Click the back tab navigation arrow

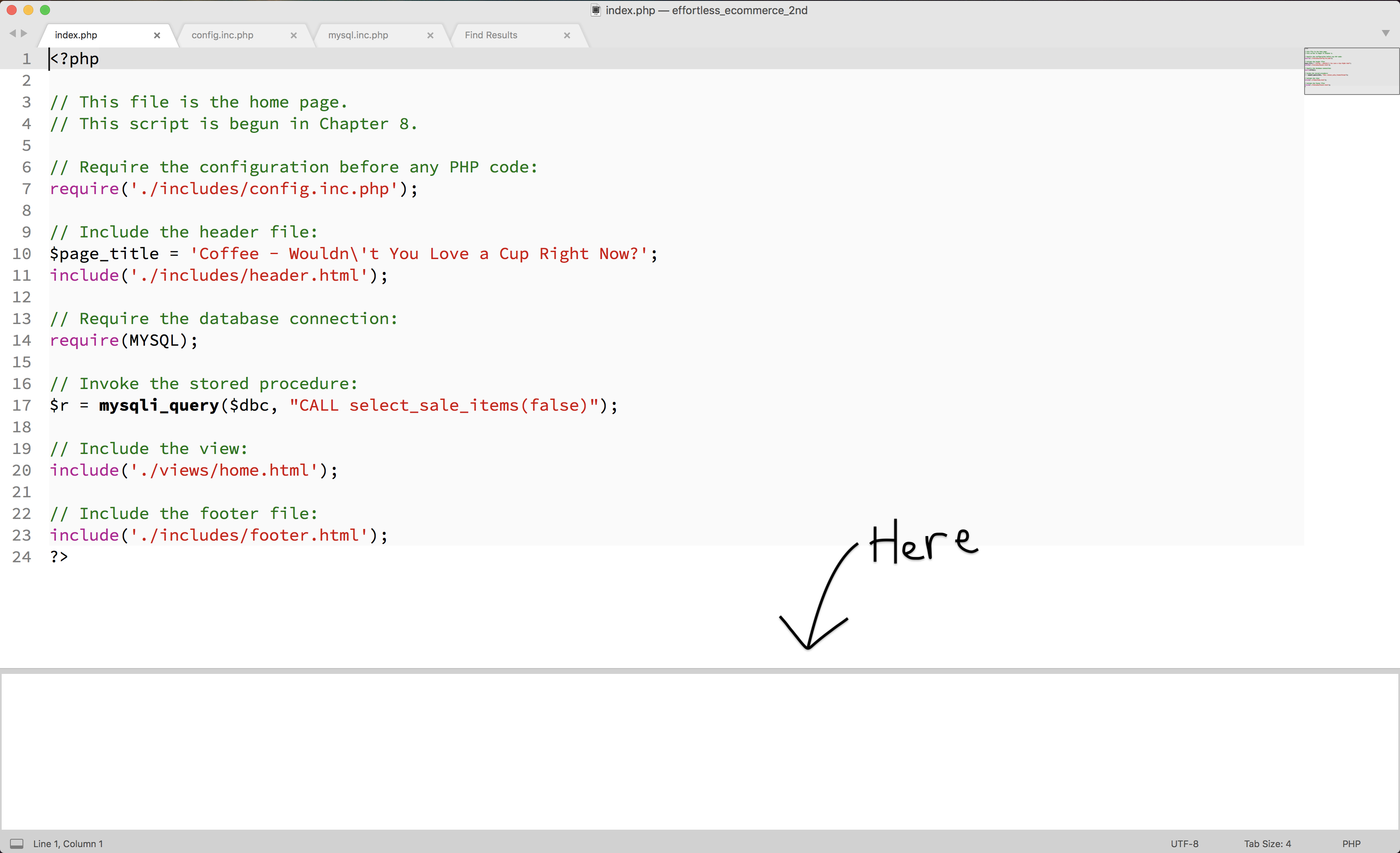(12, 33)
